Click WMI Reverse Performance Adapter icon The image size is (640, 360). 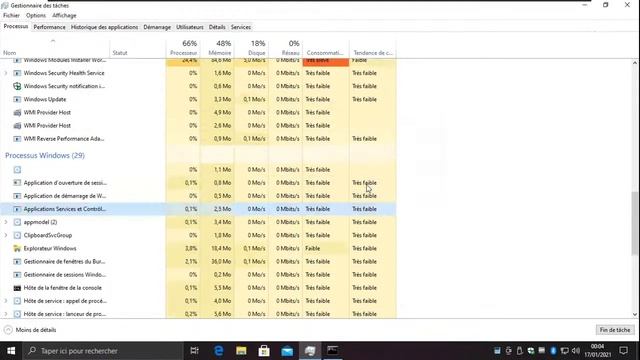click(x=17, y=139)
